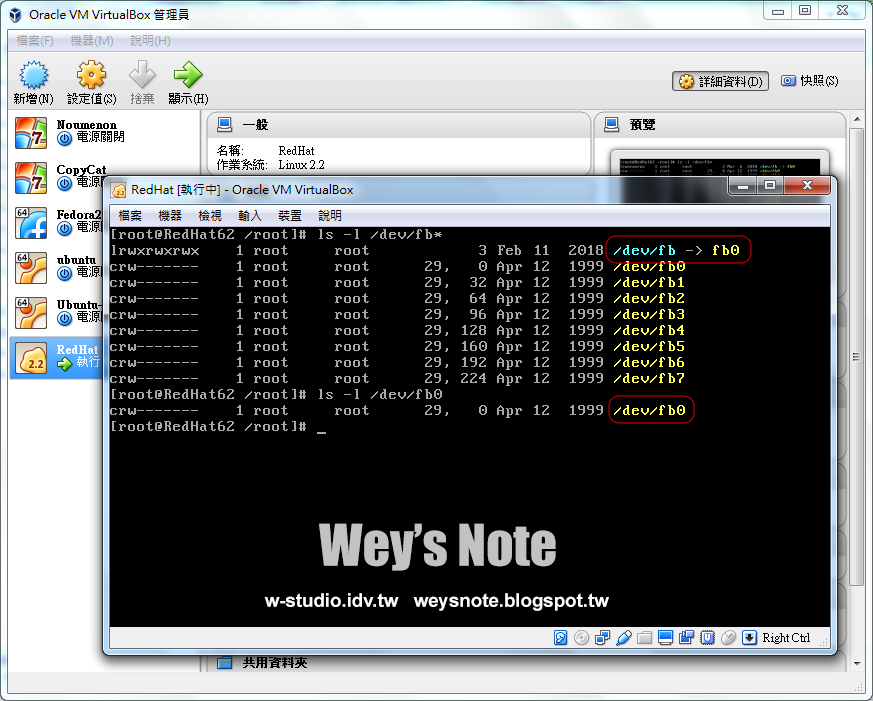Click the optical disc icon on status bar
The width and height of the screenshot is (873, 701).
[x=581, y=637]
